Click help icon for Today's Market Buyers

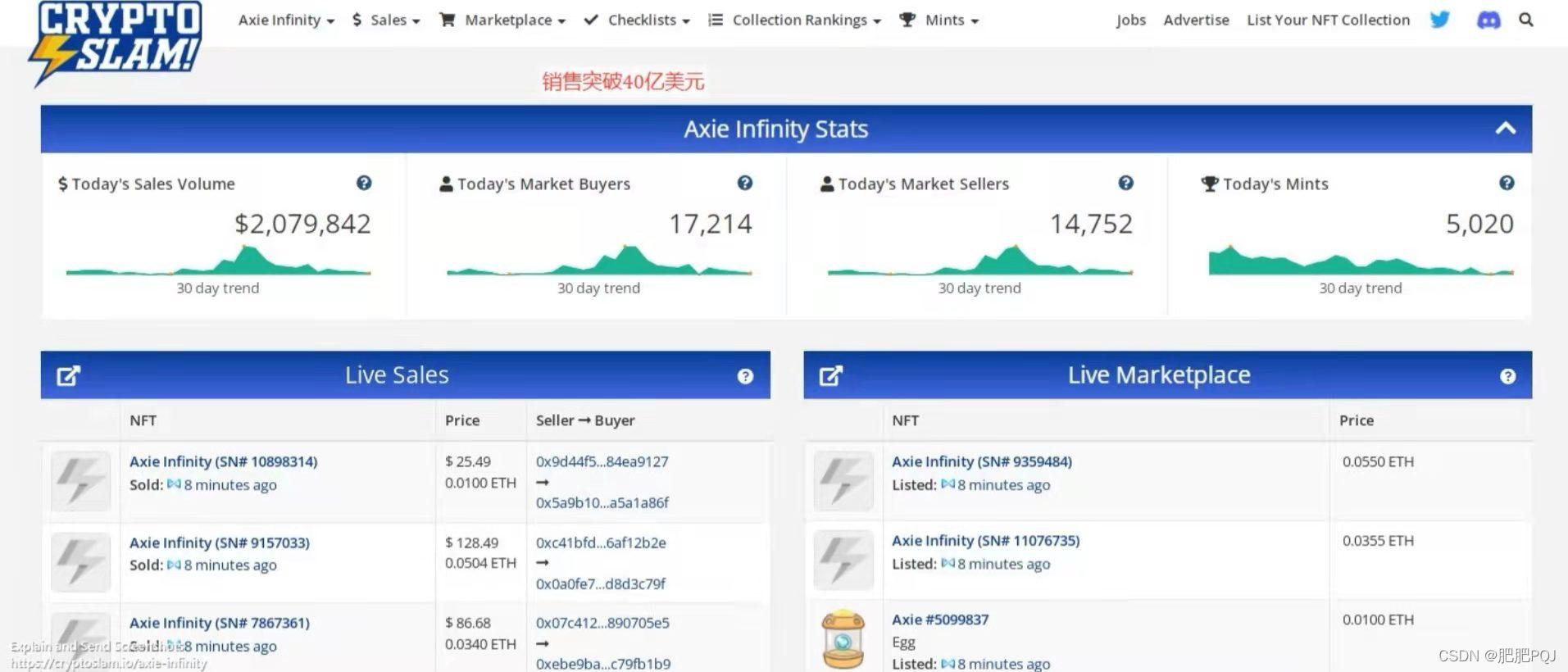[x=744, y=184]
